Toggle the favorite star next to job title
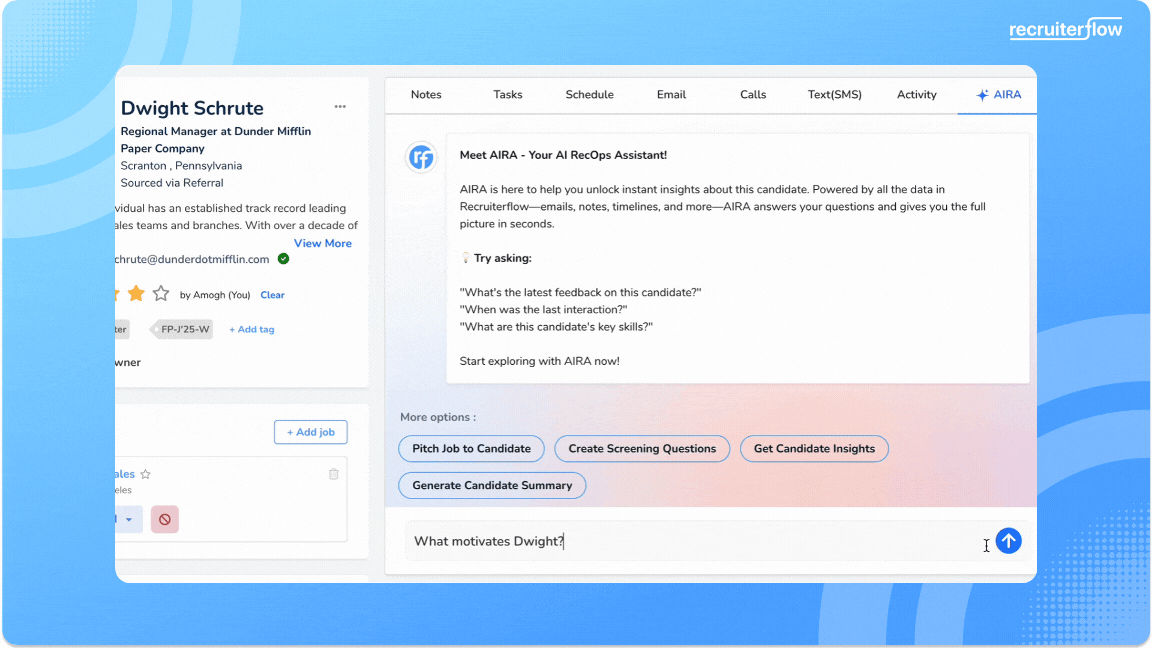The width and height of the screenshot is (1152, 648). click(146, 474)
